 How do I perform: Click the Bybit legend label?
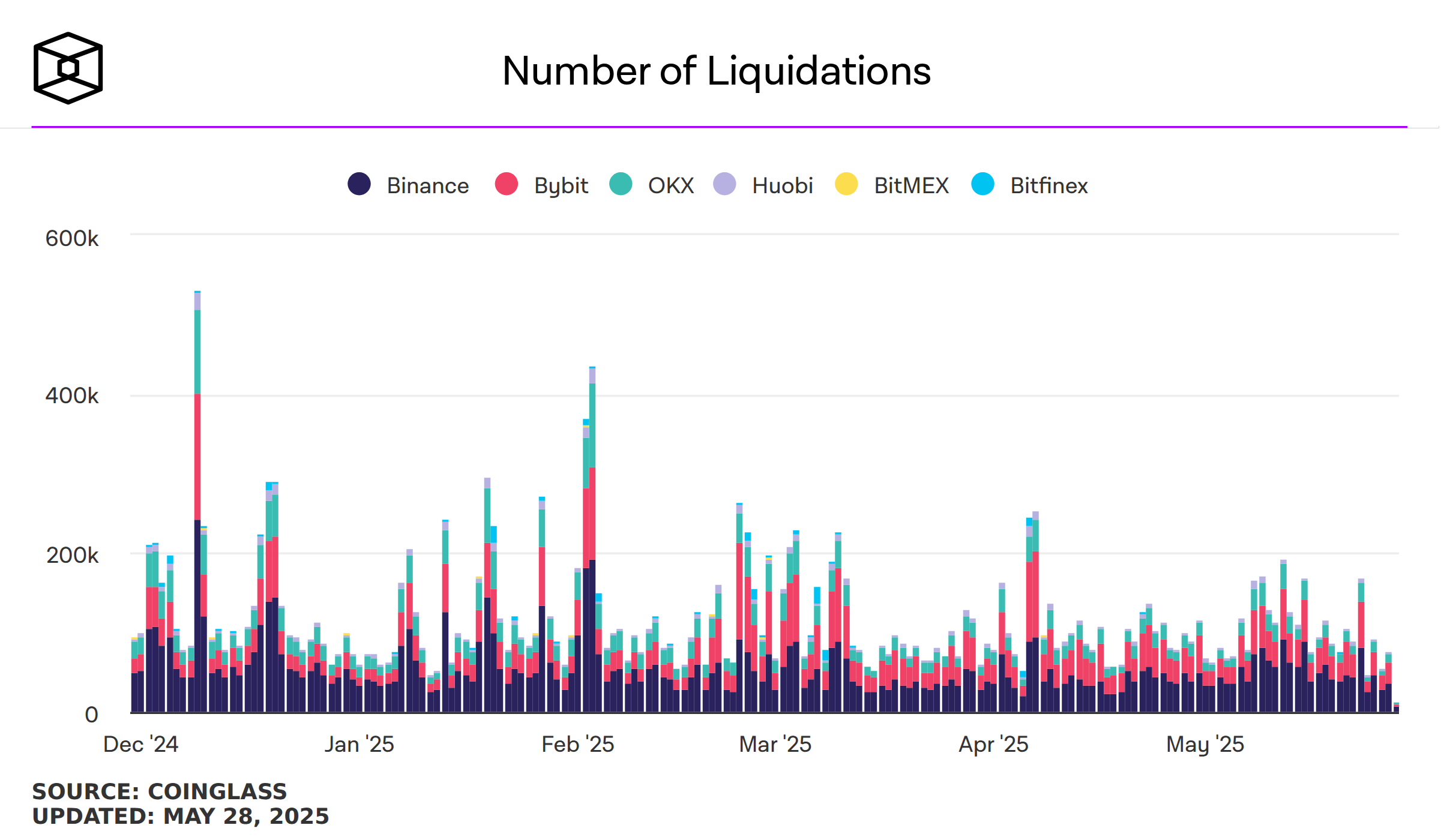click(x=561, y=187)
